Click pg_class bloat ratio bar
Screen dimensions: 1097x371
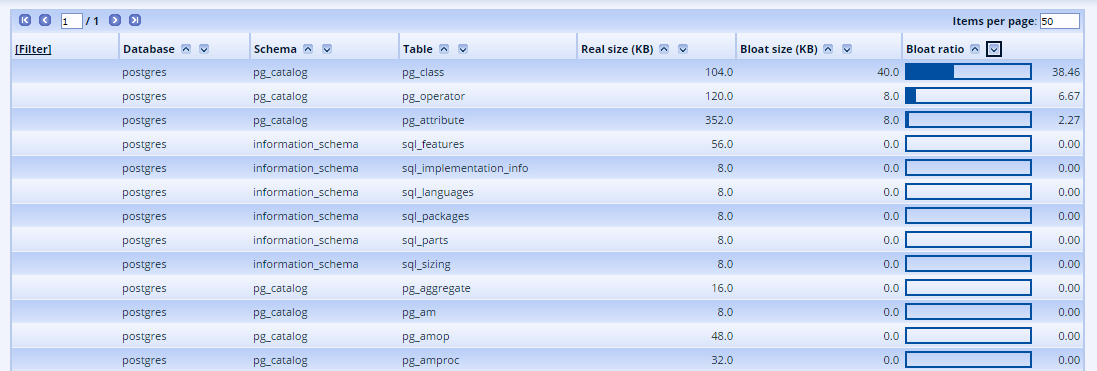click(x=968, y=72)
